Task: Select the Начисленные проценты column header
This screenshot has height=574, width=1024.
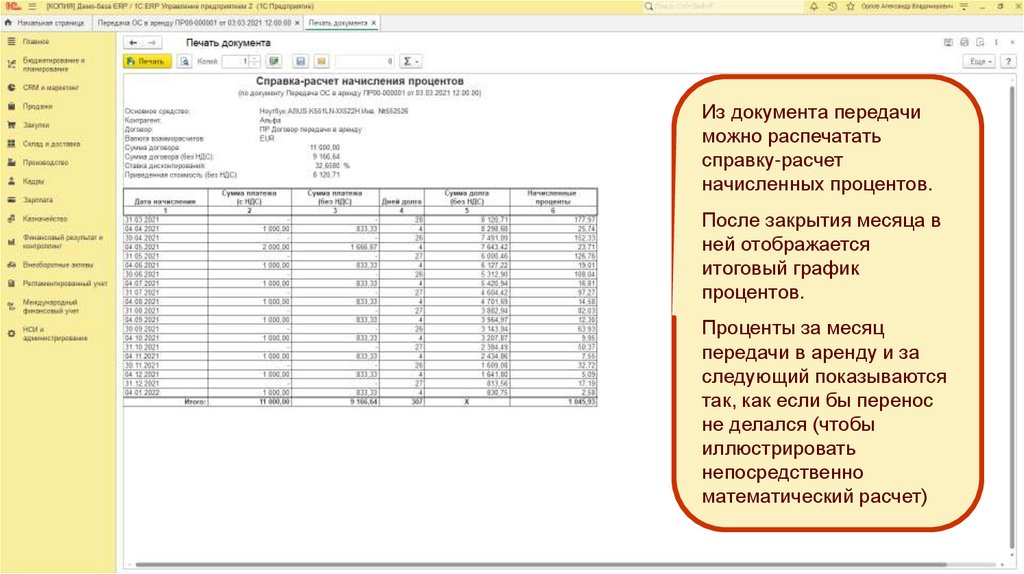Action: point(552,197)
